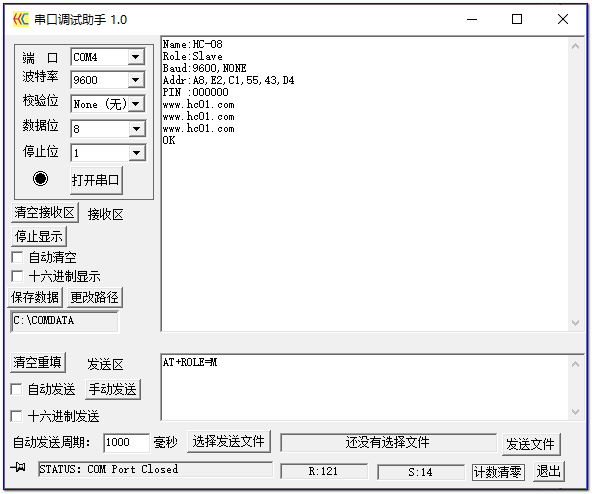Click the app logo icon in title bar
Image resolution: width=592 pixels, height=494 pixels.
point(20,19)
